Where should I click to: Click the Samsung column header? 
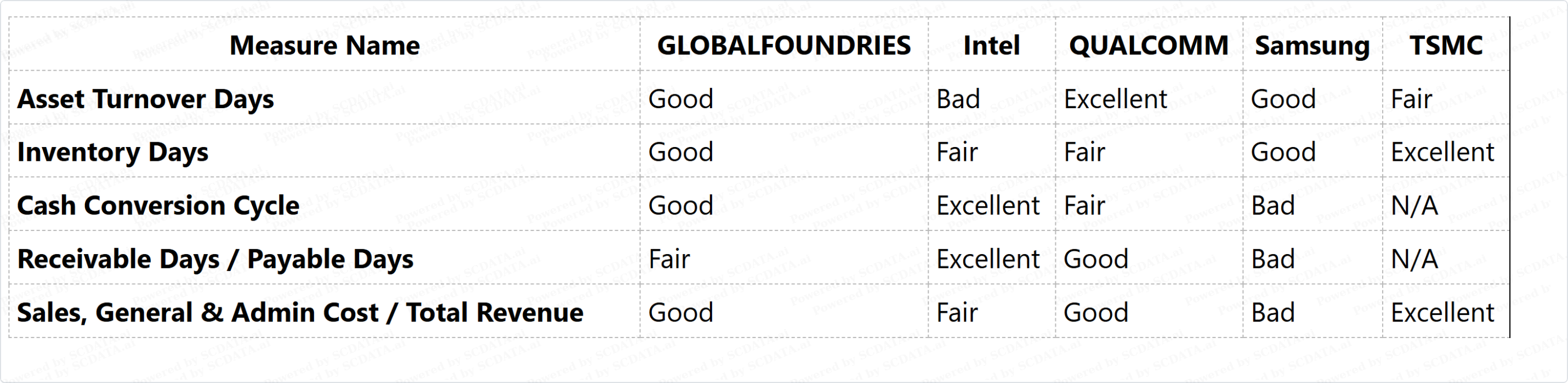(x=1313, y=46)
